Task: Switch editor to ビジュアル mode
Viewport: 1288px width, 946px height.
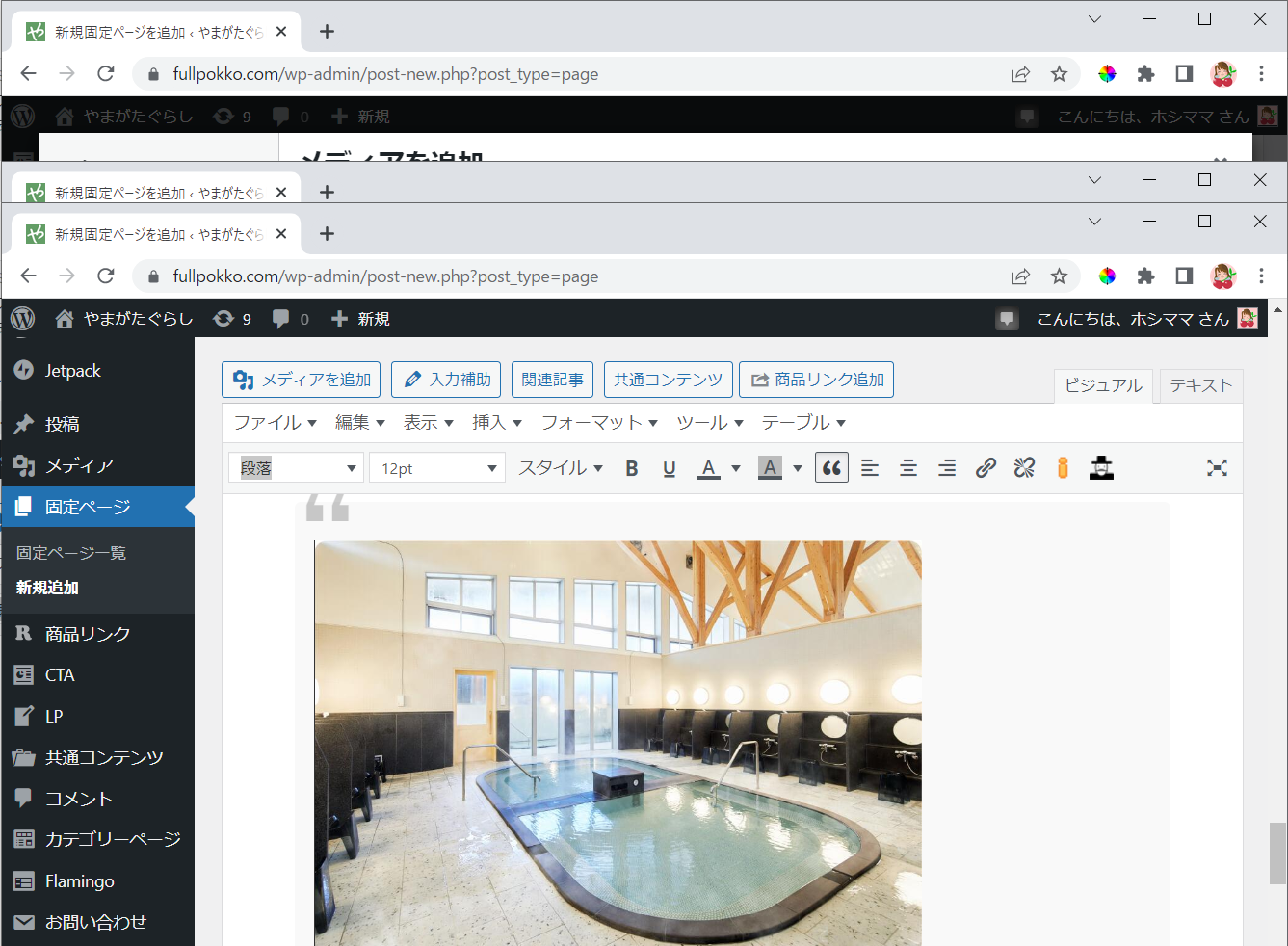Action: click(x=1103, y=385)
